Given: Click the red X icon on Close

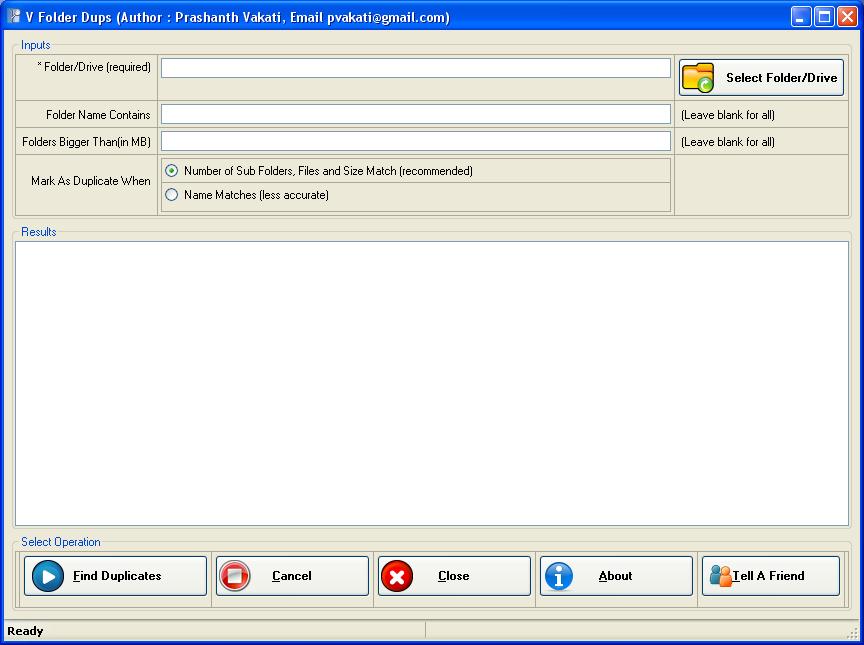Looking at the screenshot, I should [x=397, y=576].
